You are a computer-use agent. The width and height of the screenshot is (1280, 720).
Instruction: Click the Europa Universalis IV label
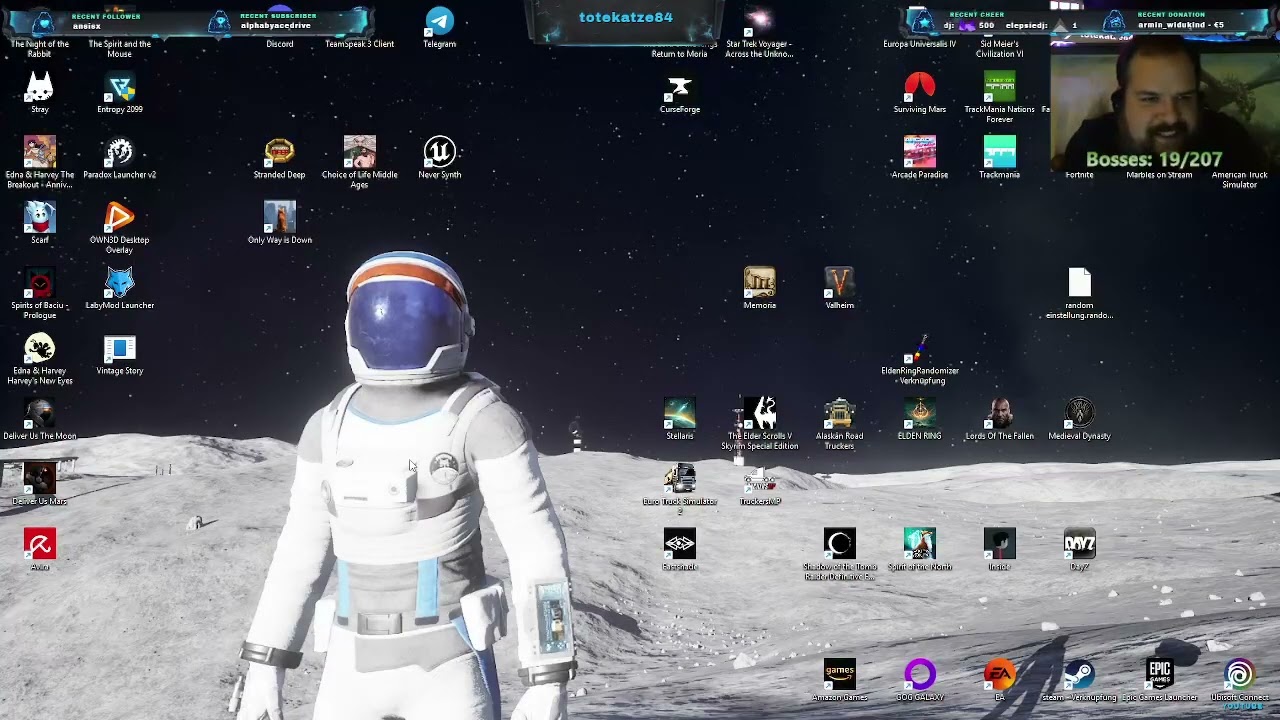pyautogui.click(x=920, y=44)
